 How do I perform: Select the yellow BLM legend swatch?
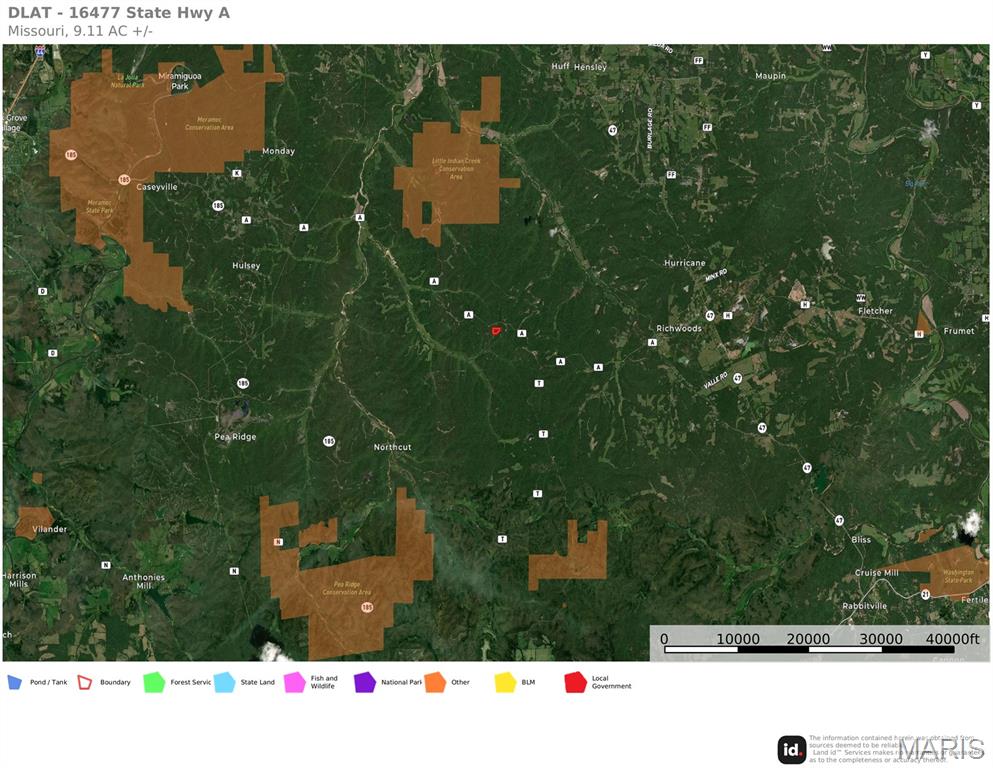(505, 682)
